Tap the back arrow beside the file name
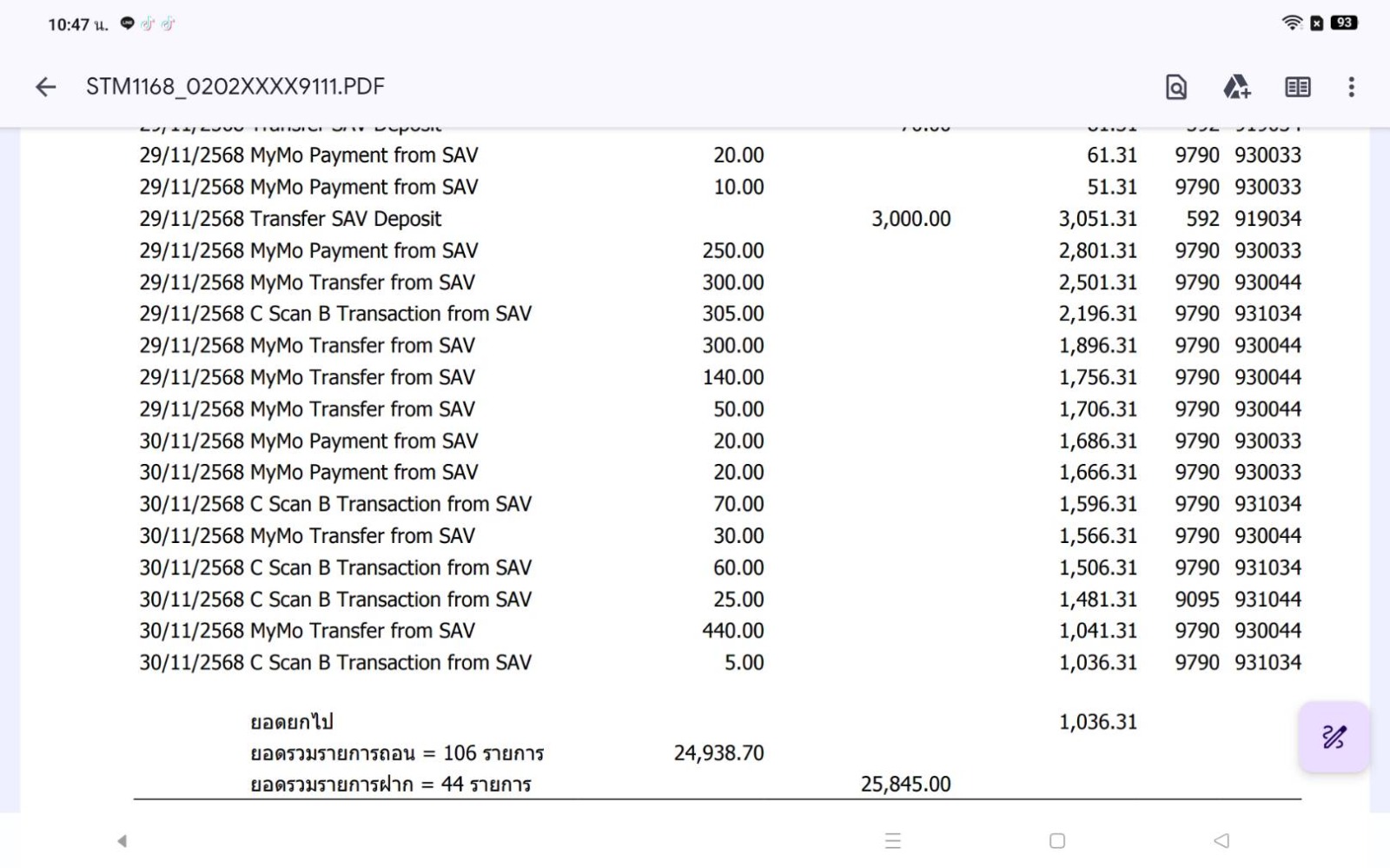 45,87
